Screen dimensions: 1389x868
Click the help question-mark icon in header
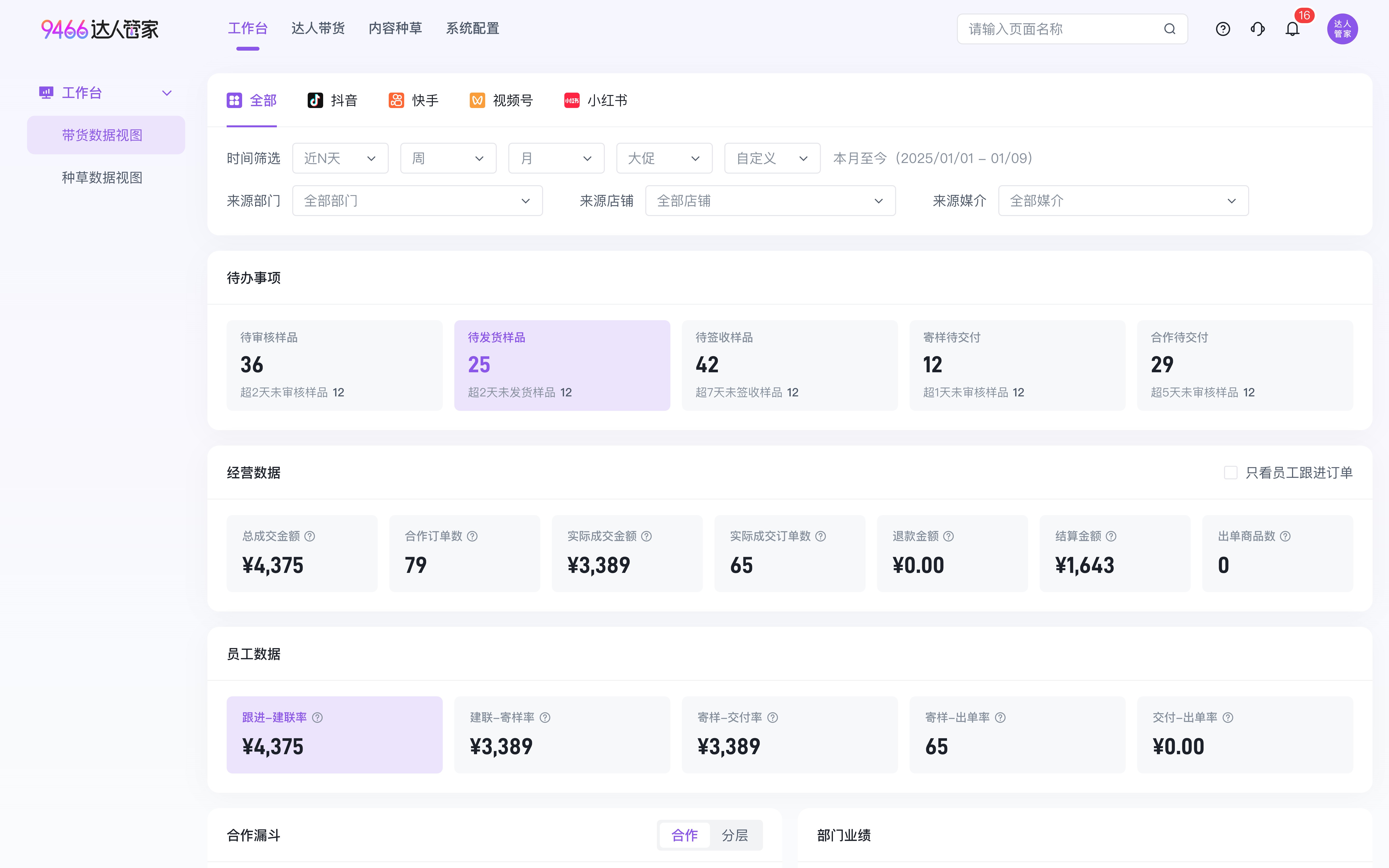1223,29
